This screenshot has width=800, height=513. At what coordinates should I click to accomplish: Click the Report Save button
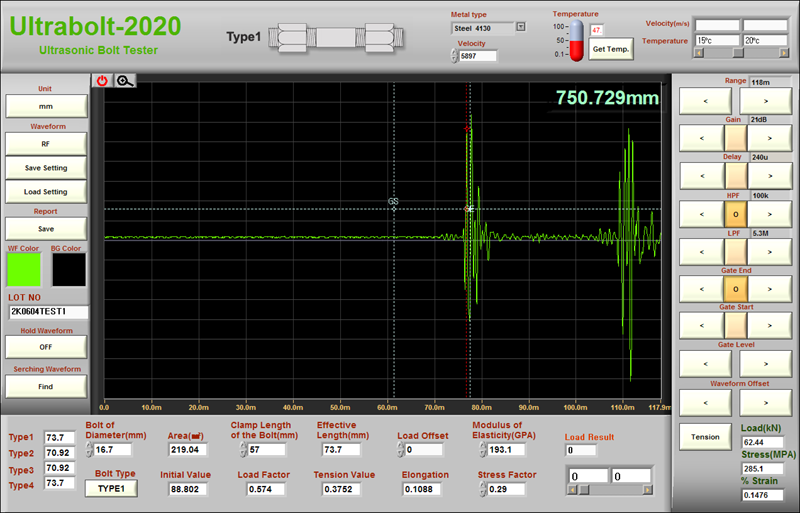46,229
